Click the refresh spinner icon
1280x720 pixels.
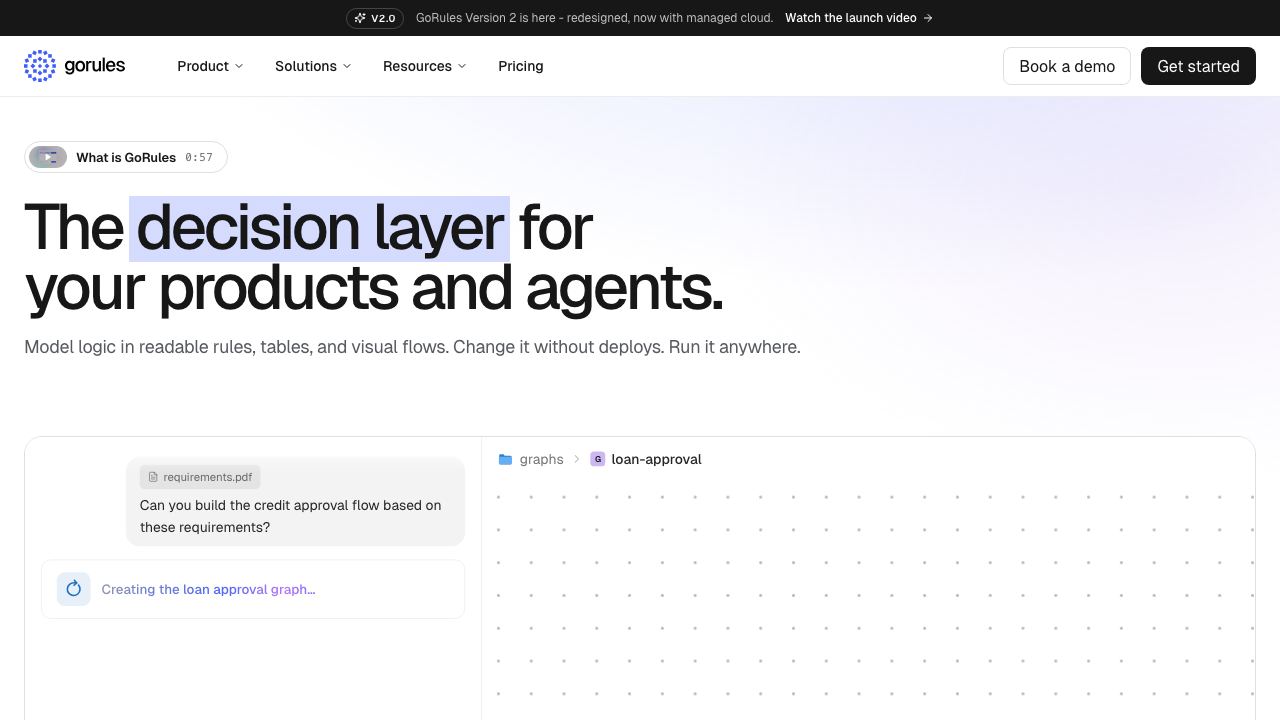click(x=73, y=589)
